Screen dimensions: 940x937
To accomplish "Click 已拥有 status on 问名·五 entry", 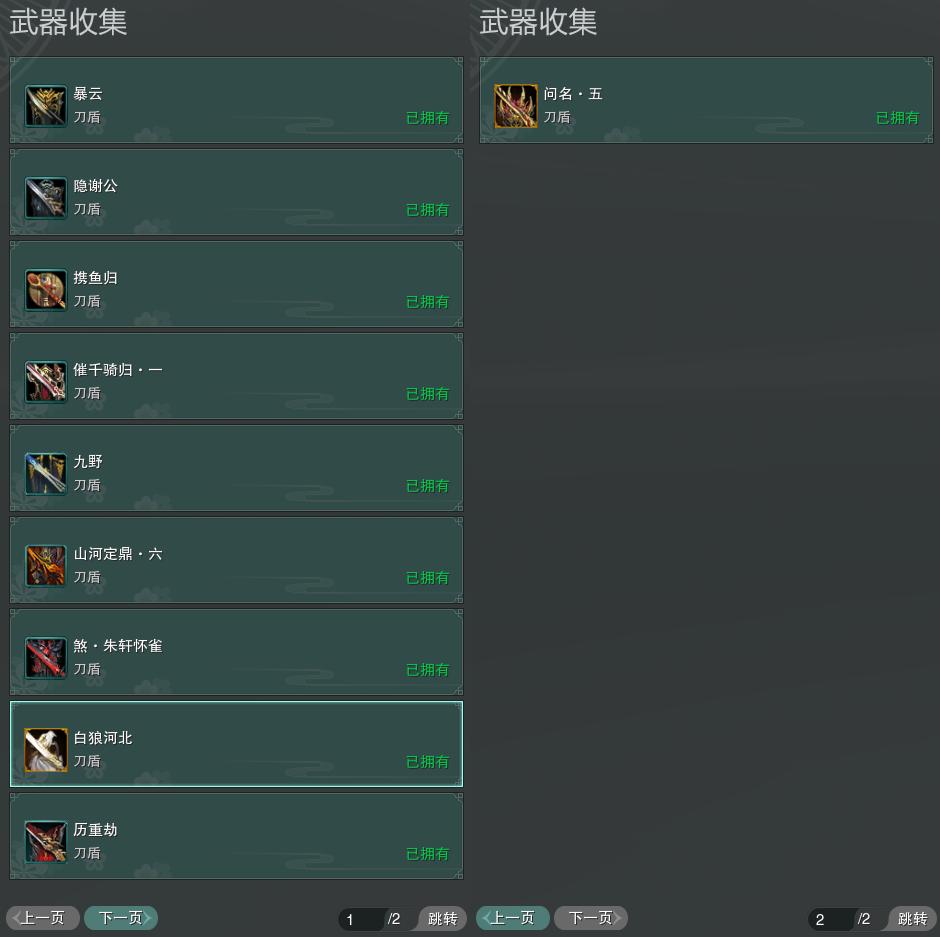I will (897, 118).
